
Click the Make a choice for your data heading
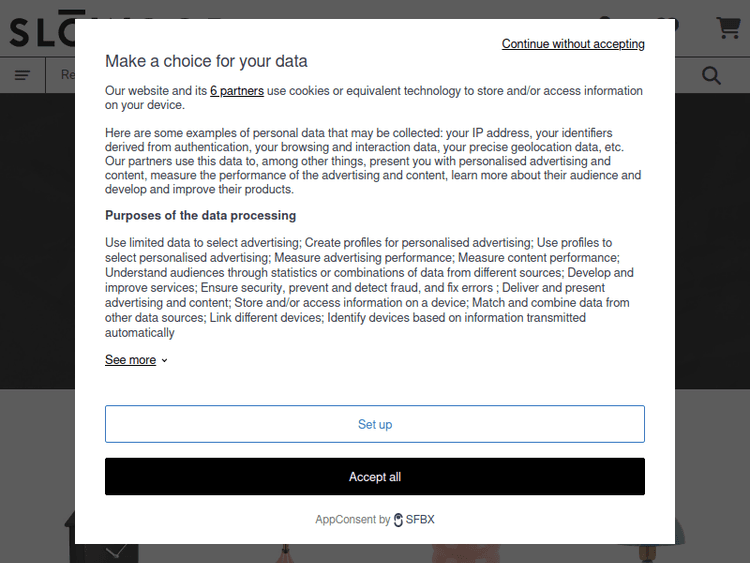tap(206, 61)
